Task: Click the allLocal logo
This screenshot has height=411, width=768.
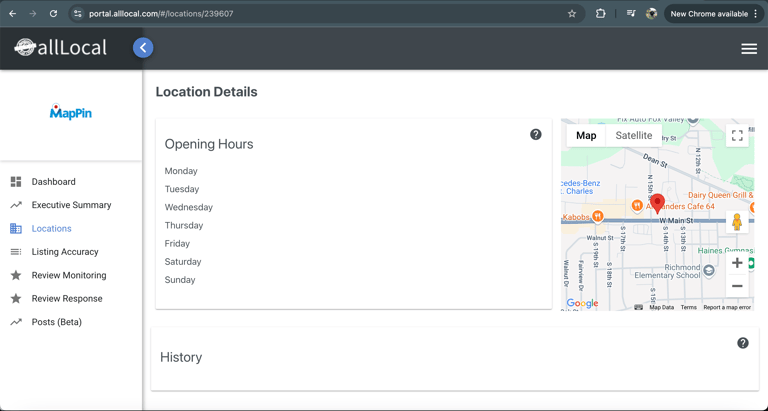Action: pyautogui.click(x=61, y=48)
